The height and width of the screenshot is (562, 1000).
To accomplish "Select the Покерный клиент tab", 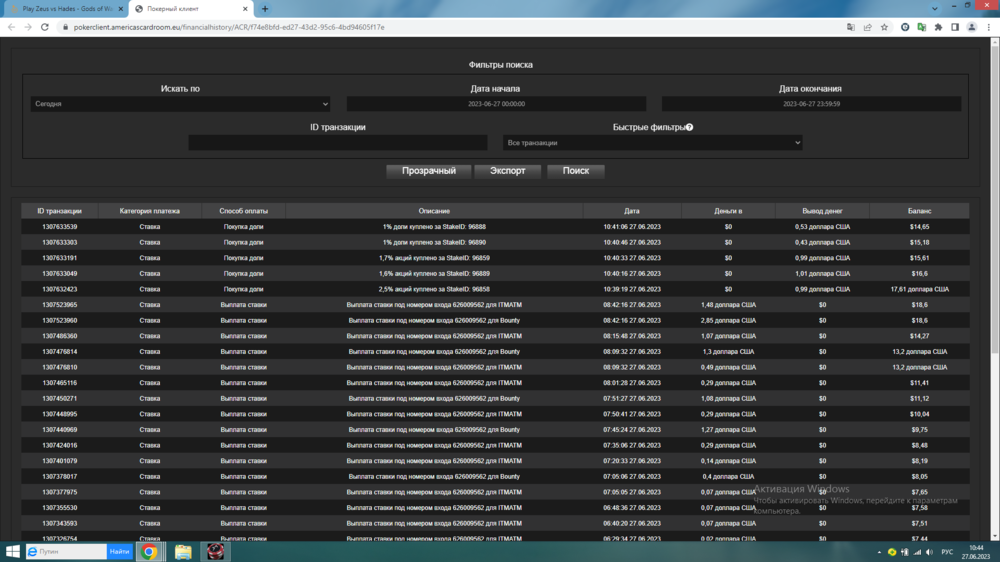I will [190, 9].
